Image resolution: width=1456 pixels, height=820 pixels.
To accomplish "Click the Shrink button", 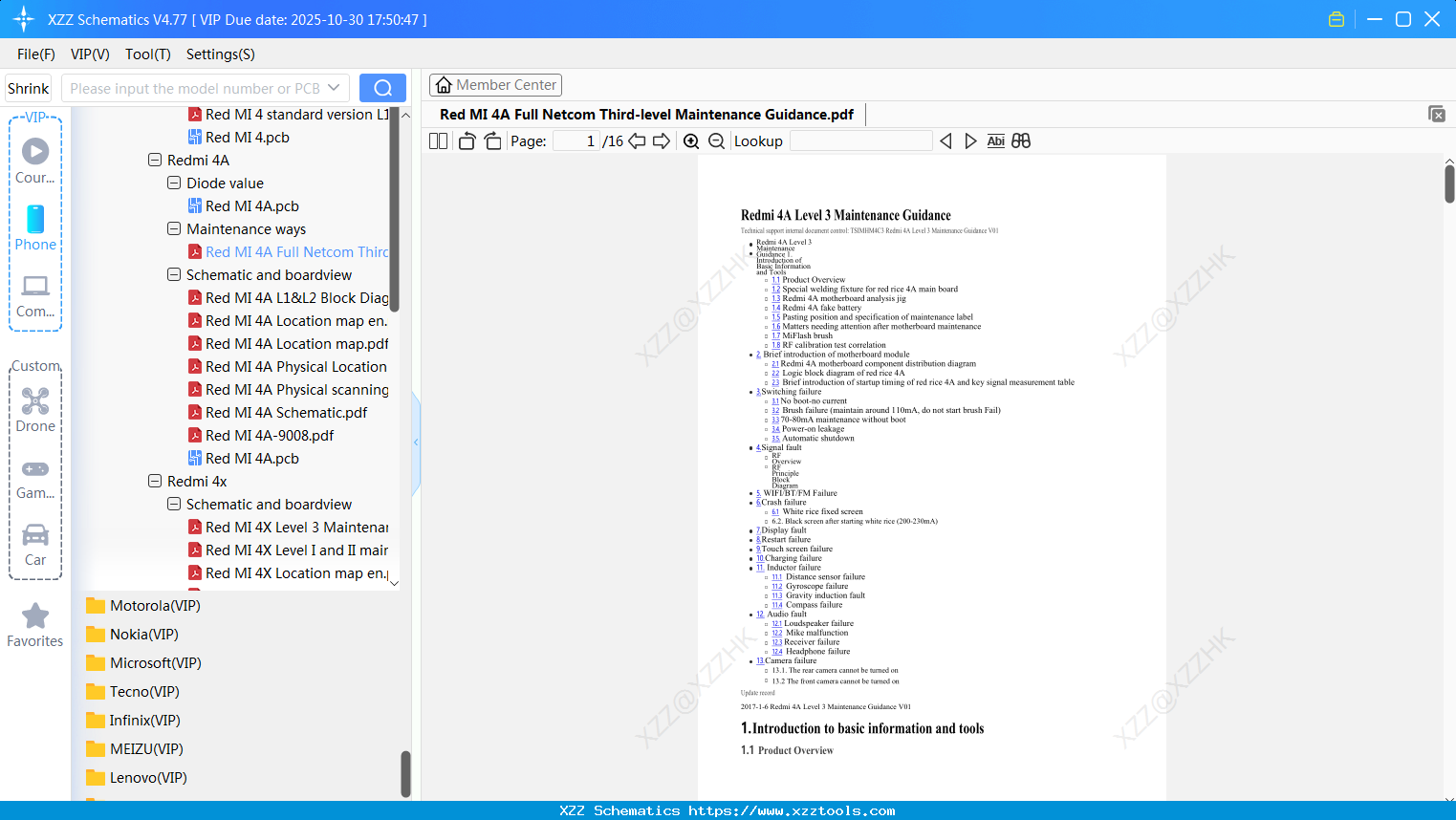I will point(28,88).
